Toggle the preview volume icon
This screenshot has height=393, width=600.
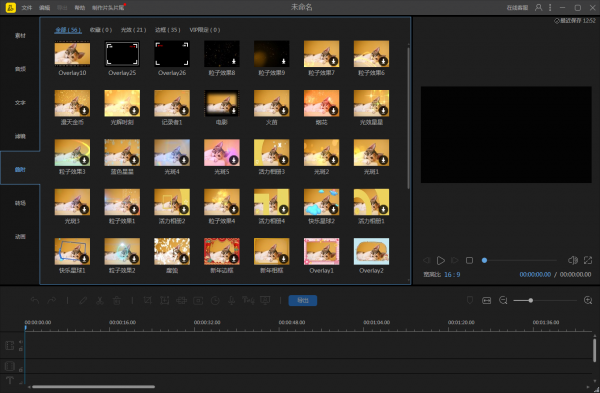[x=573, y=260]
